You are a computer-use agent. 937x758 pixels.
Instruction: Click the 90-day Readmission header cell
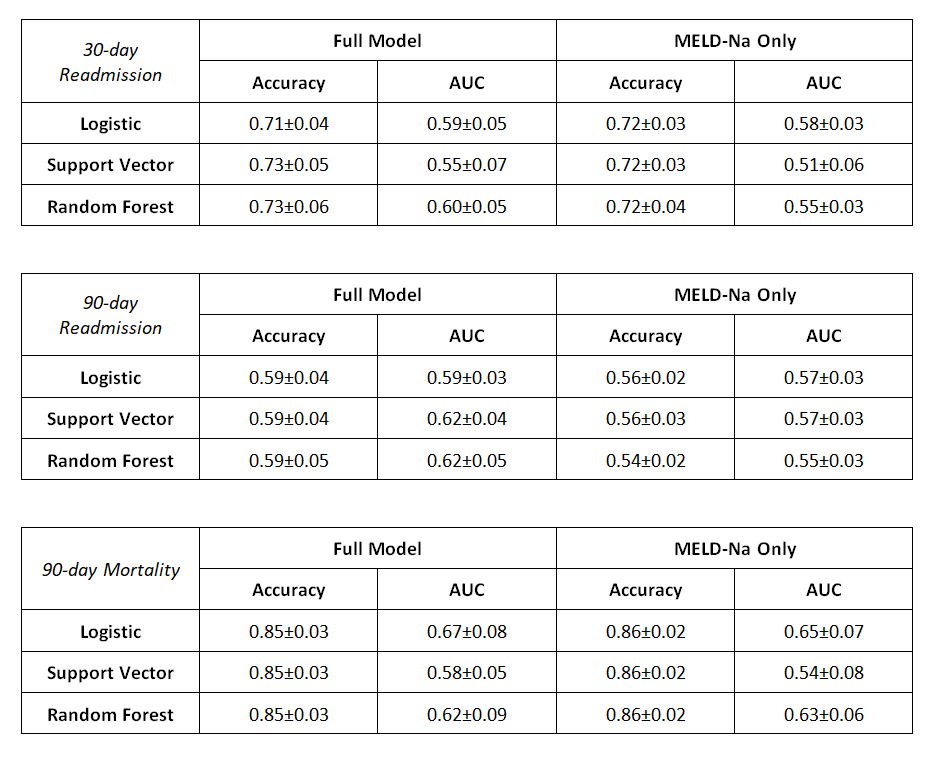(x=110, y=315)
